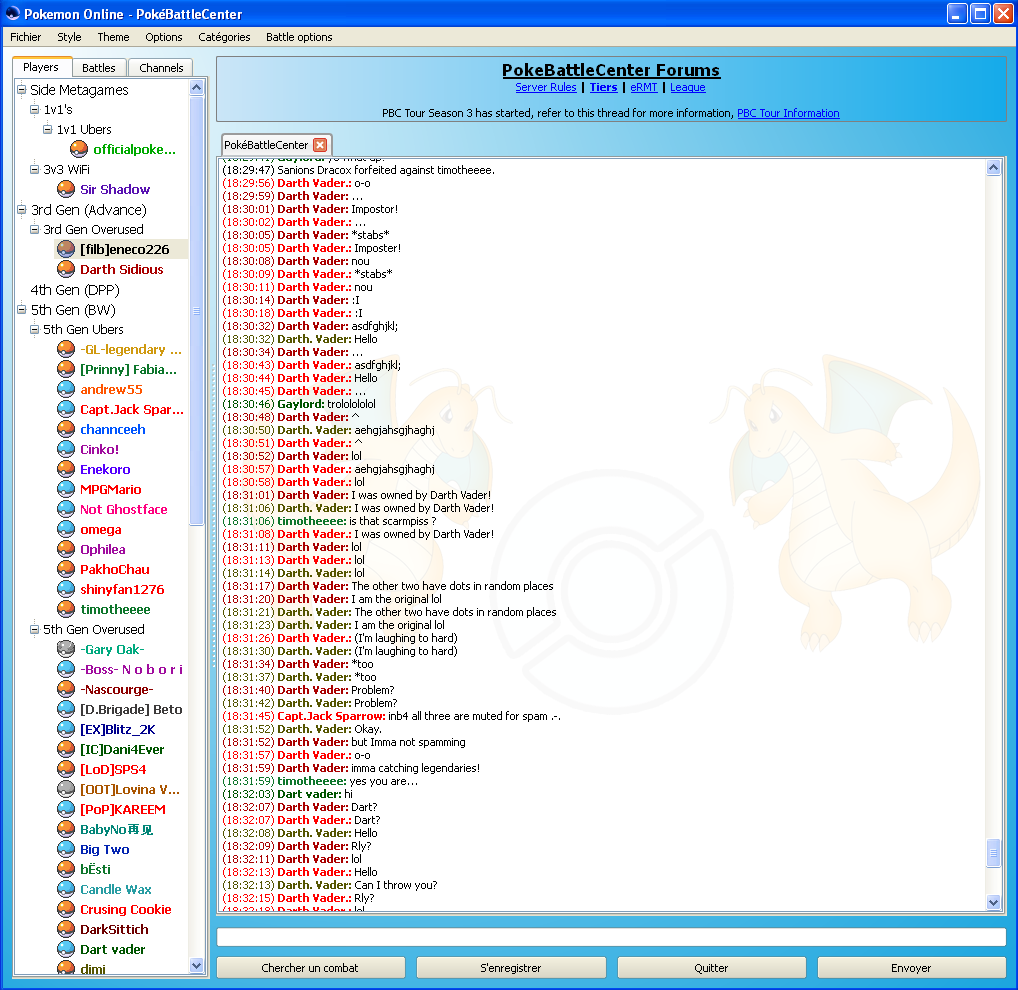Click the Poké Ball icon beside -GL-legendary
The height and width of the screenshot is (990, 1018).
(66, 349)
